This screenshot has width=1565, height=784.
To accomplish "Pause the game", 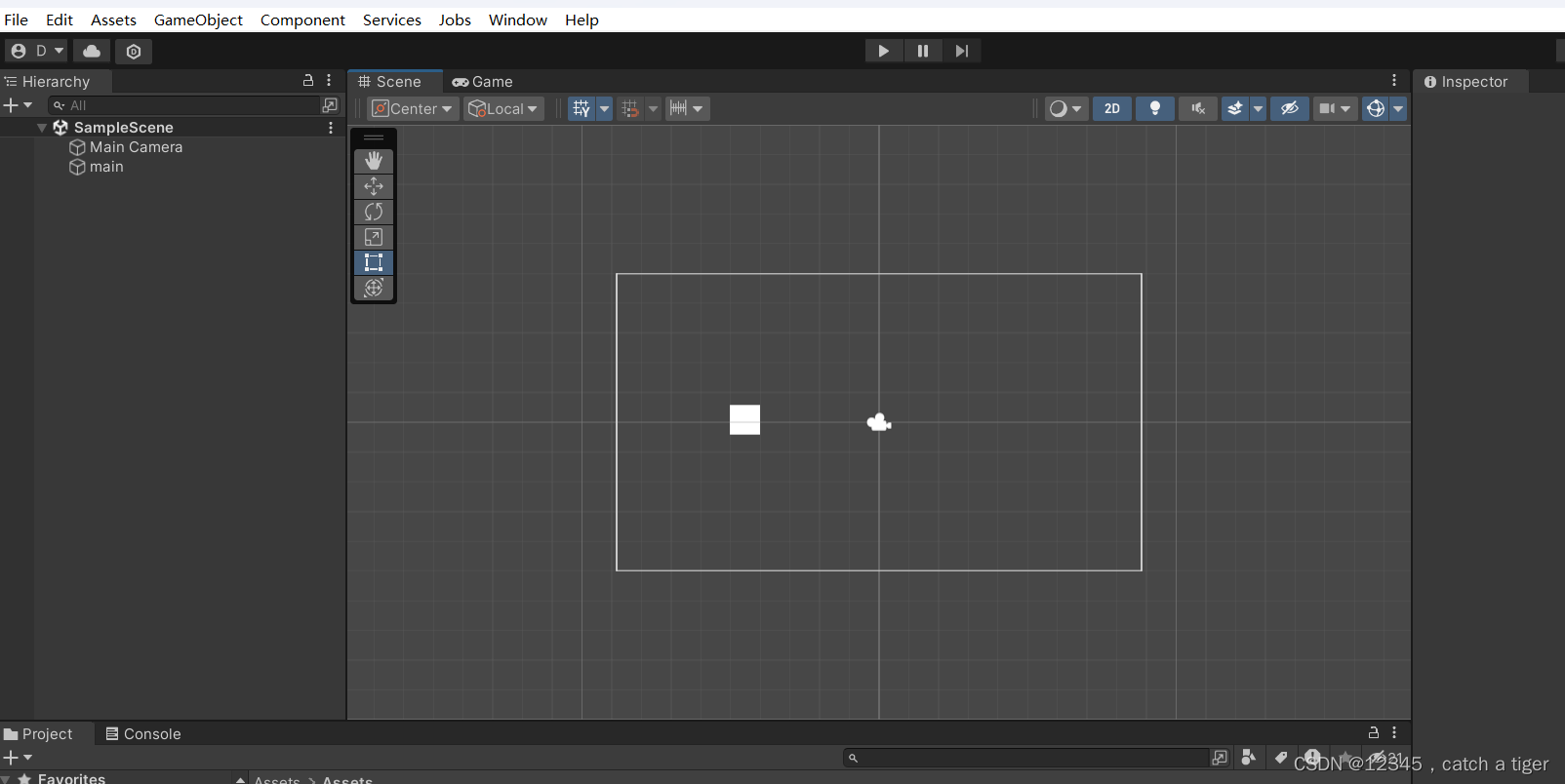I will 923,51.
